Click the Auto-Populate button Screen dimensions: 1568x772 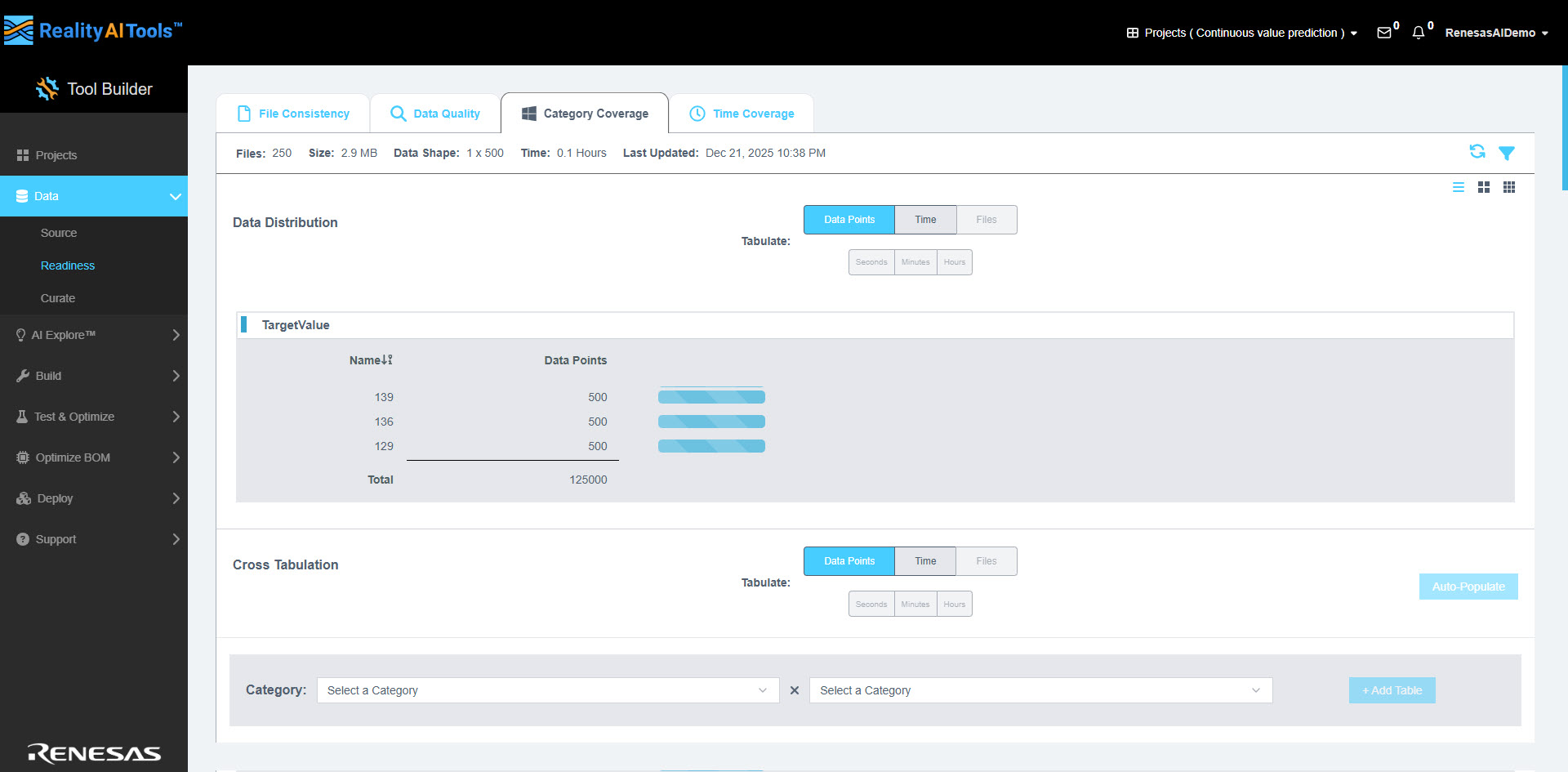pos(1468,587)
